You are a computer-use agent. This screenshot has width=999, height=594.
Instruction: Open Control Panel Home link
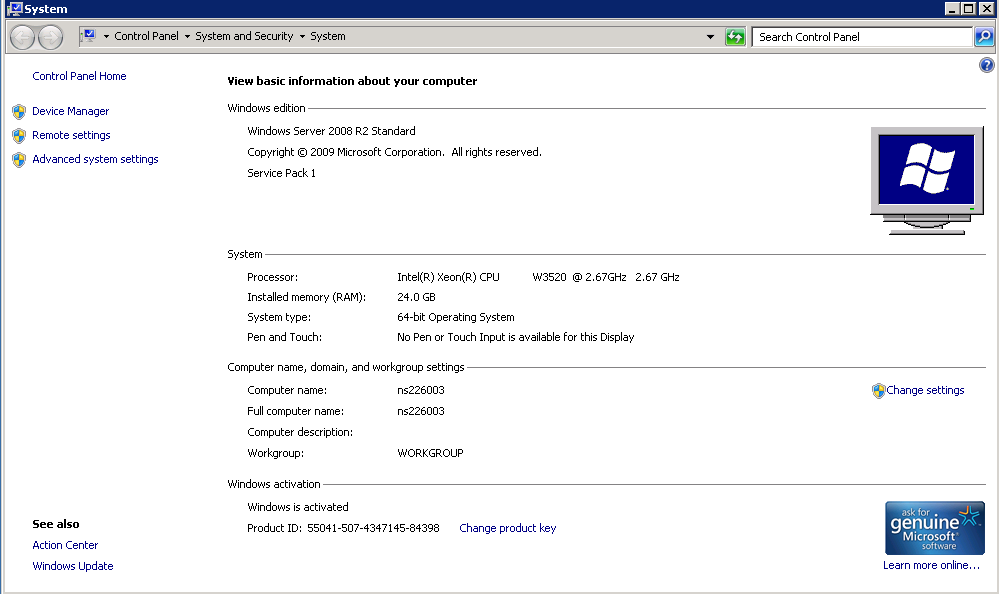click(x=79, y=76)
